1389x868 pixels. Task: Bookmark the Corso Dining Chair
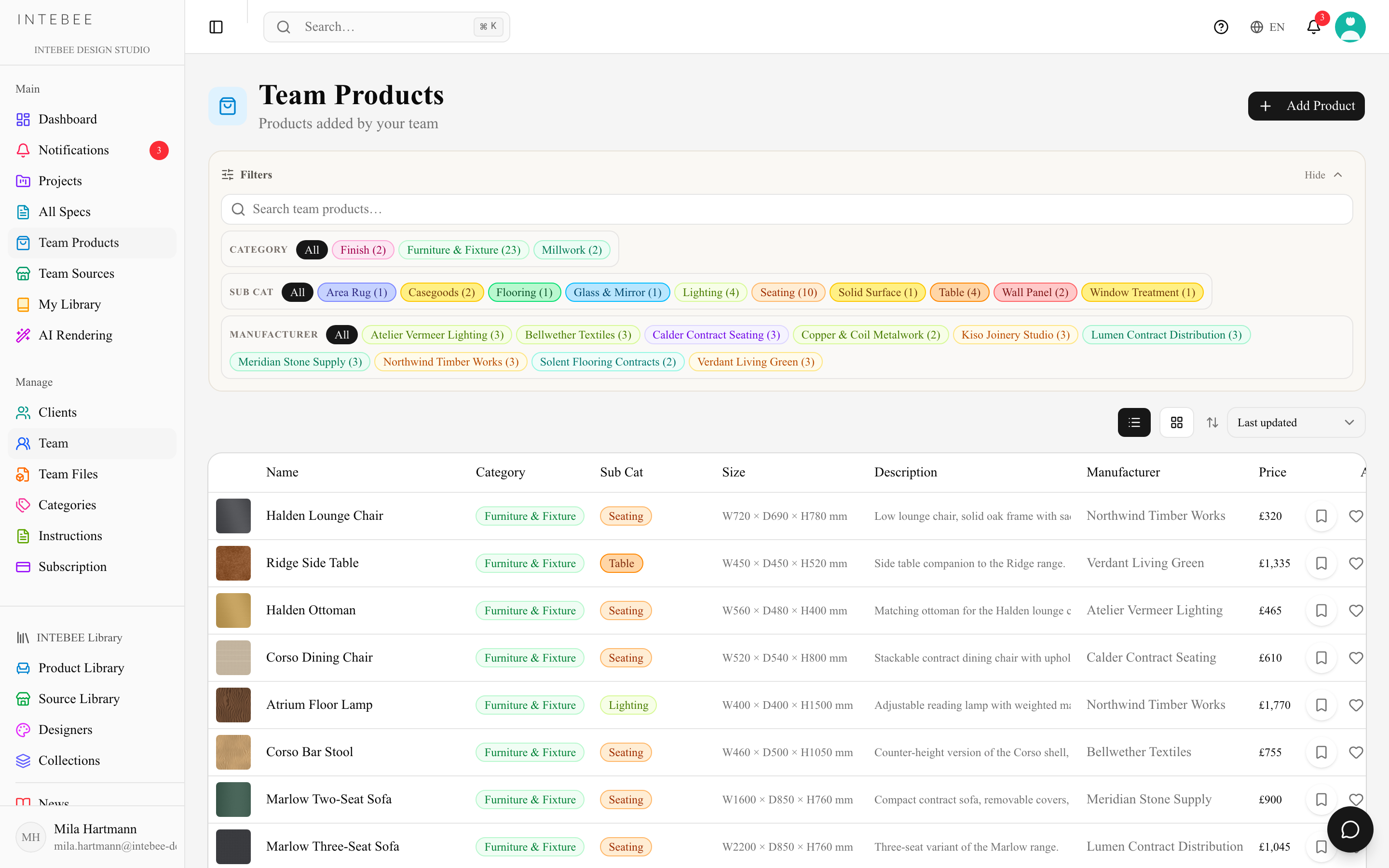tap(1321, 658)
